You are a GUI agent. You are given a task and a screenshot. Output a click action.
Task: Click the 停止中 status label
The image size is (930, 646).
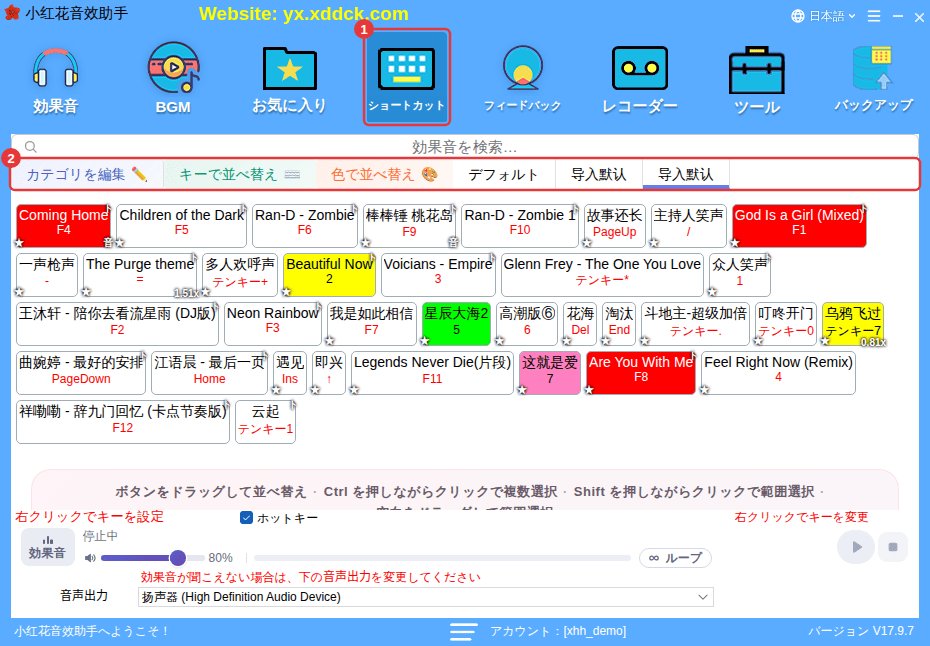(x=100, y=536)
